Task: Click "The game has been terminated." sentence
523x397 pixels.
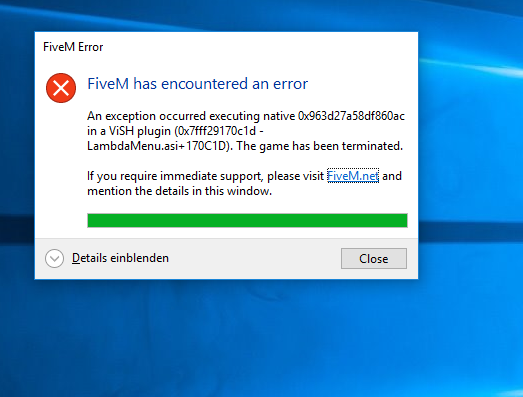Action: (x=320, y=146)
